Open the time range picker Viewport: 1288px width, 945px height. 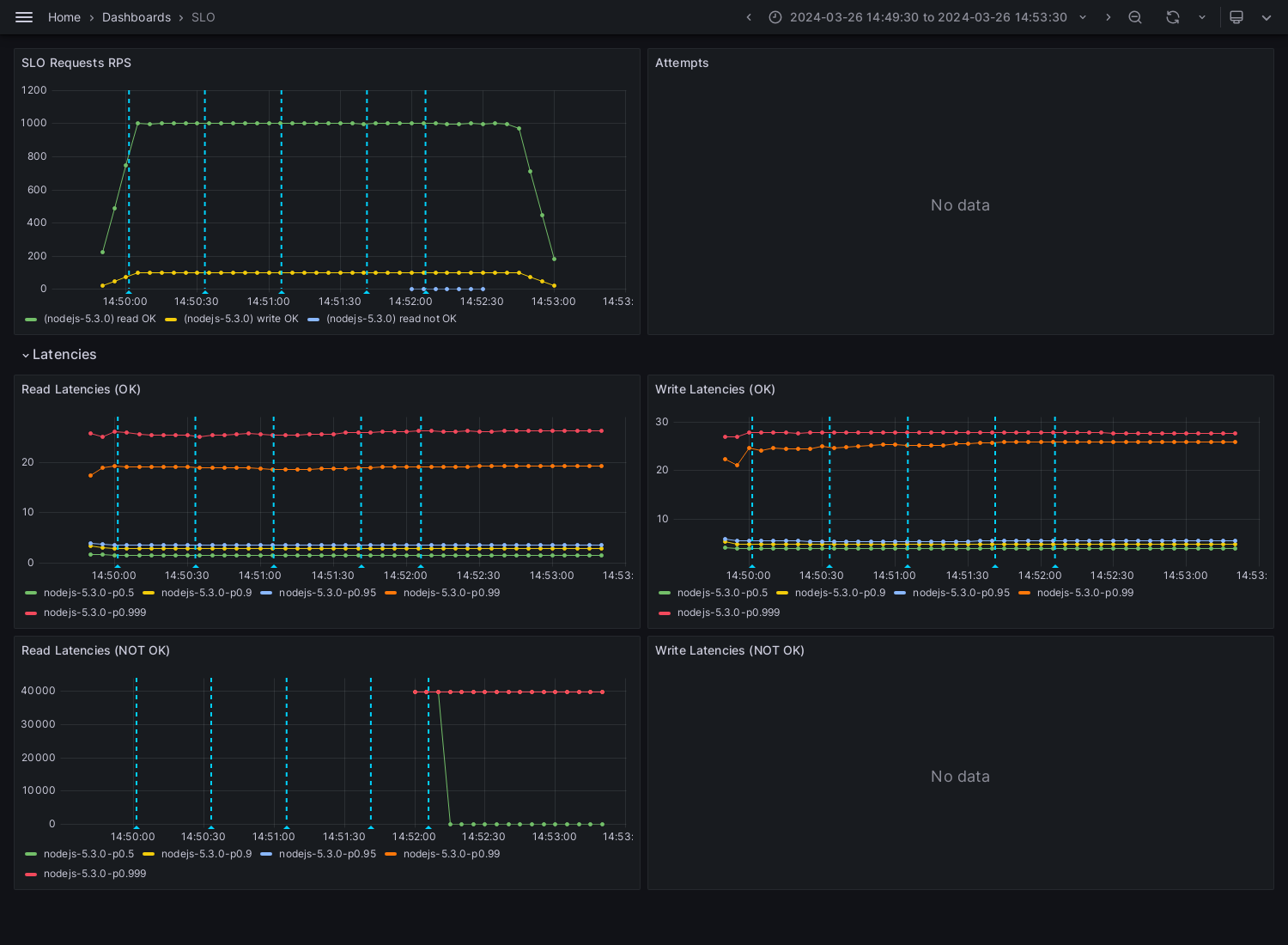(x=928, y=17)
